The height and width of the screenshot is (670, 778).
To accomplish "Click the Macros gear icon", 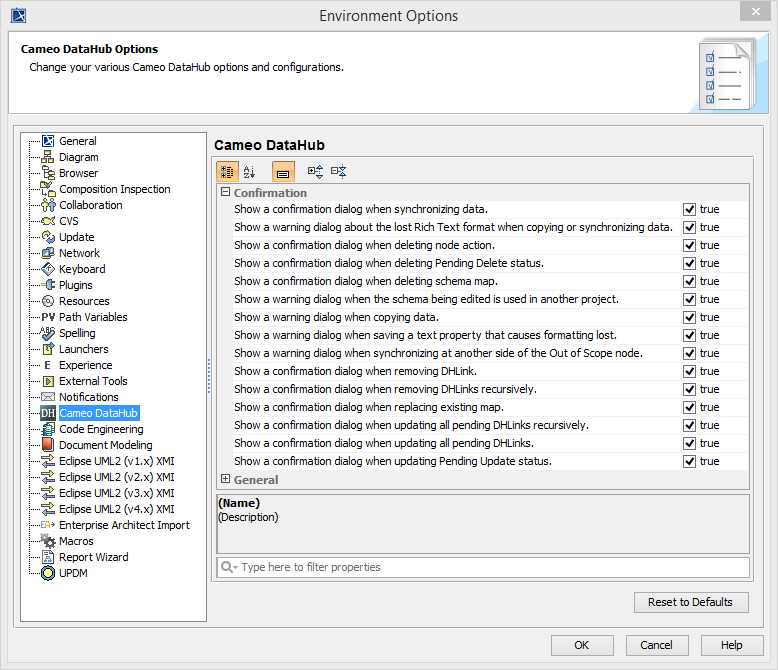I will click(x=48, y=541).
